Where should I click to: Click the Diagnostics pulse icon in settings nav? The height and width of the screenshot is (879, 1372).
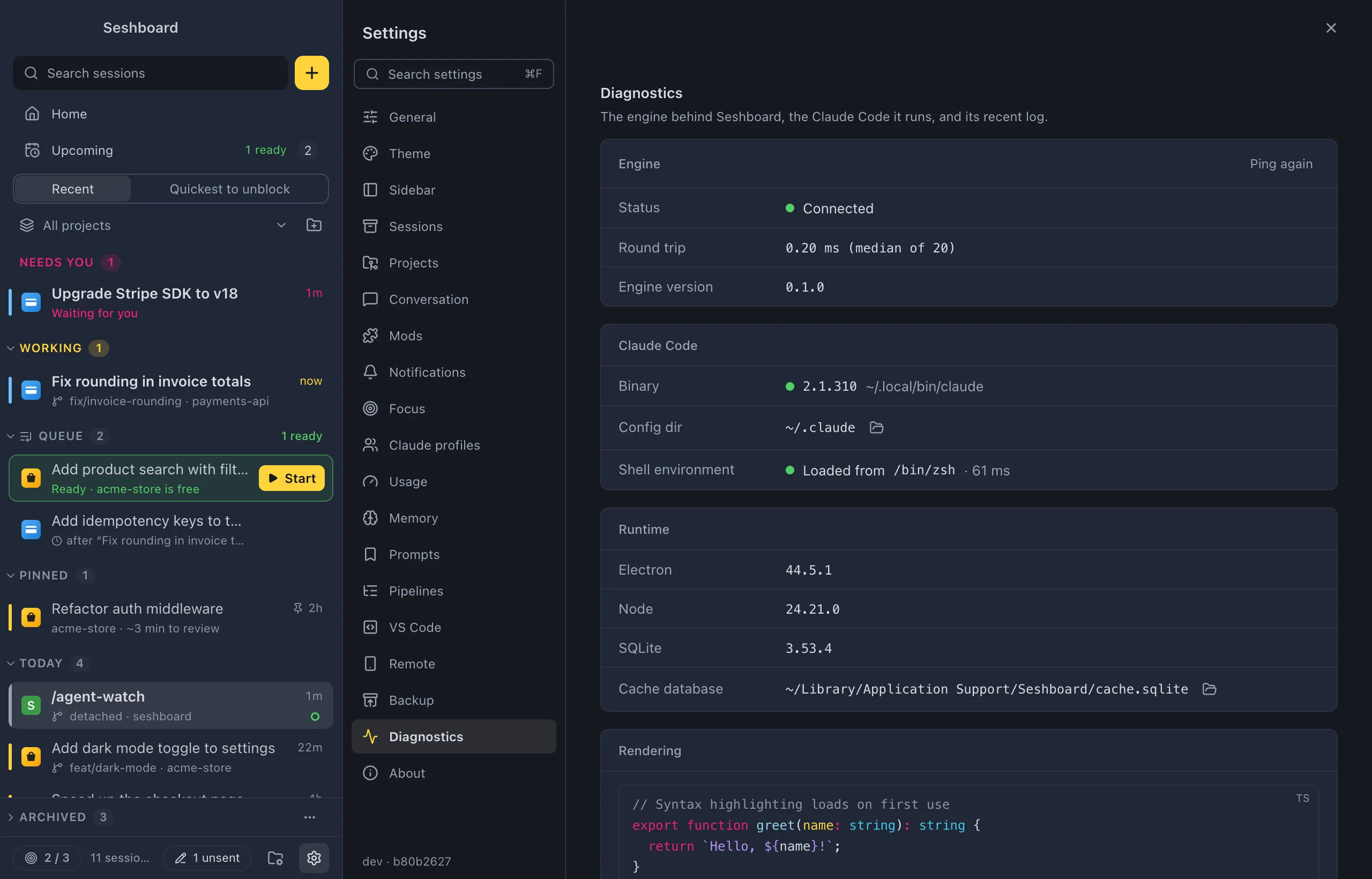coord(370,736)
